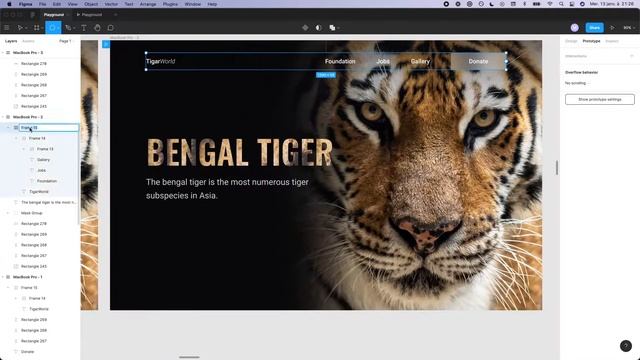
Task: Switch to the Inspect tab
Action: [612, 41]
